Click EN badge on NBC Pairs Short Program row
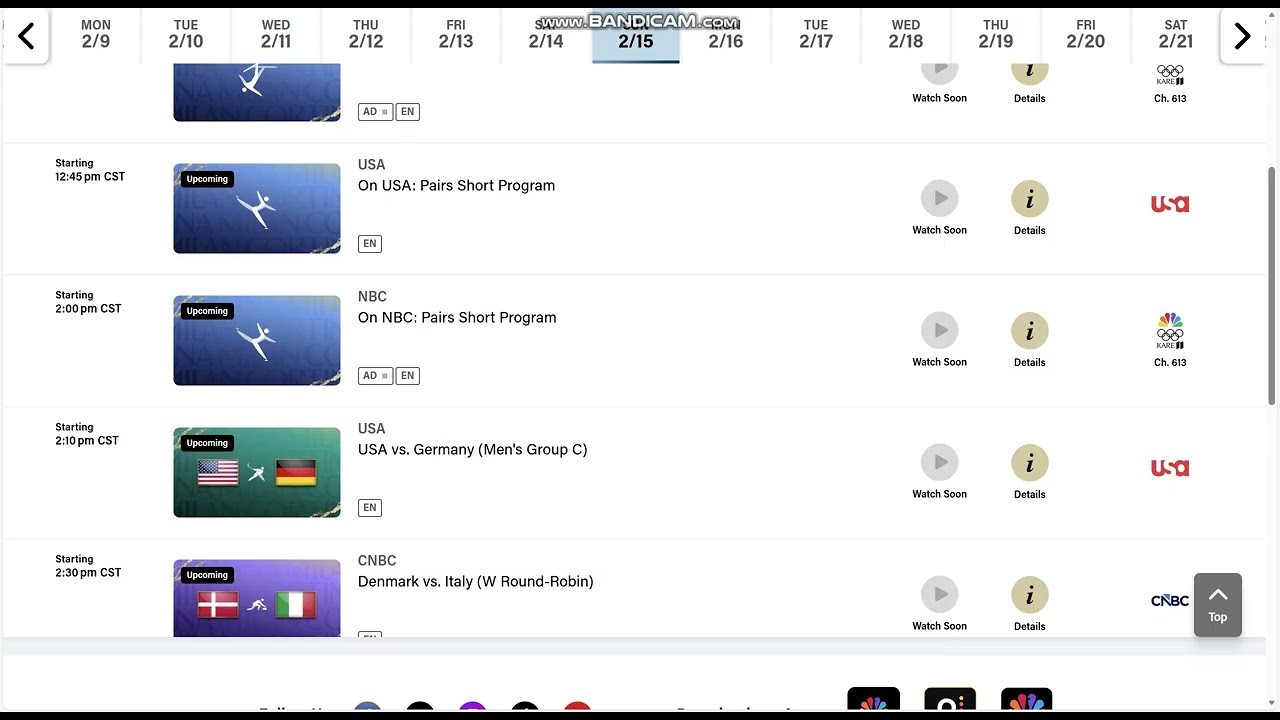The width and height of the screenshot is (1280, 720). pos(407,376)
